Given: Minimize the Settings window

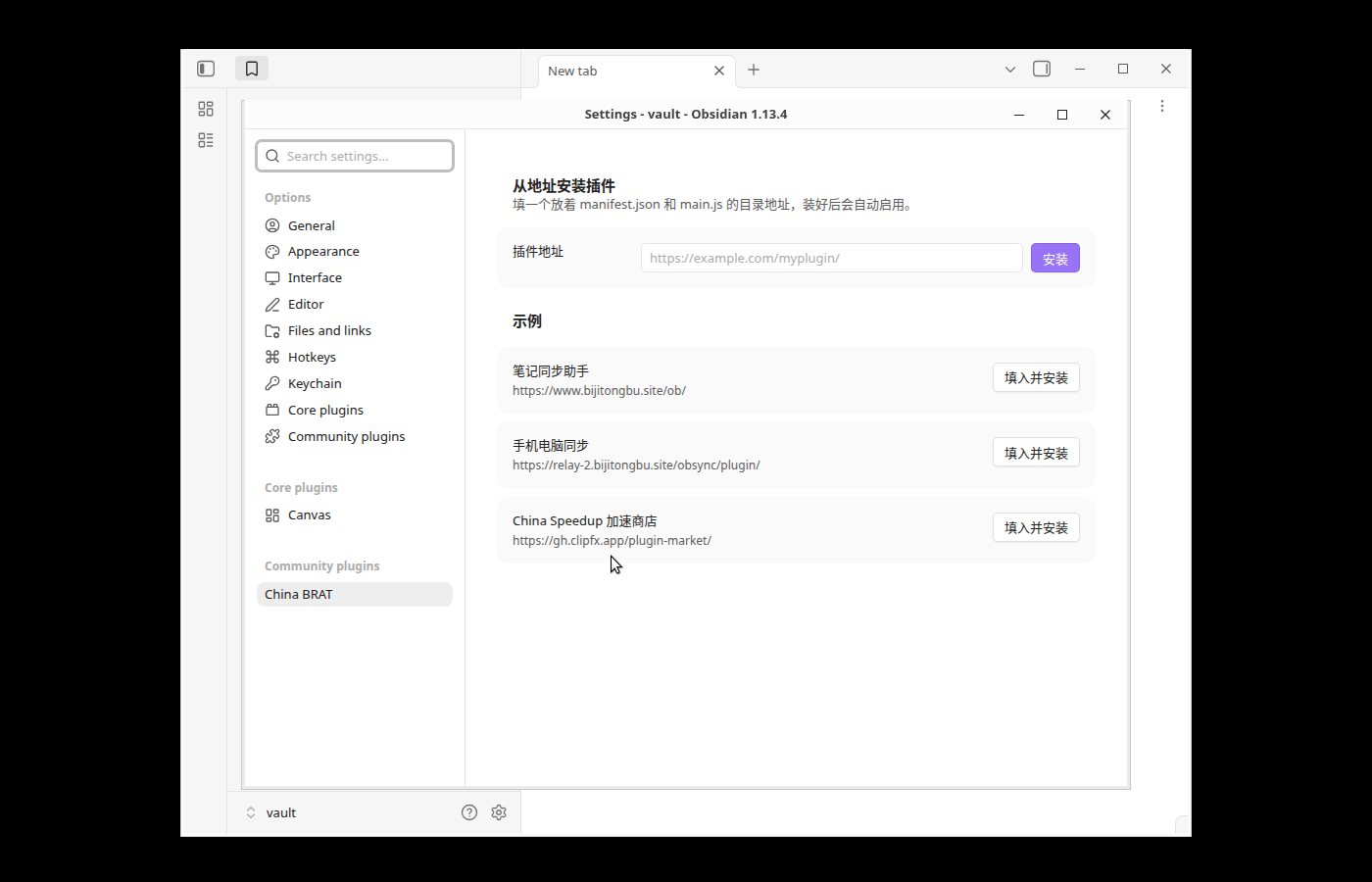Looking at the screenshot, I should 1019,115.
